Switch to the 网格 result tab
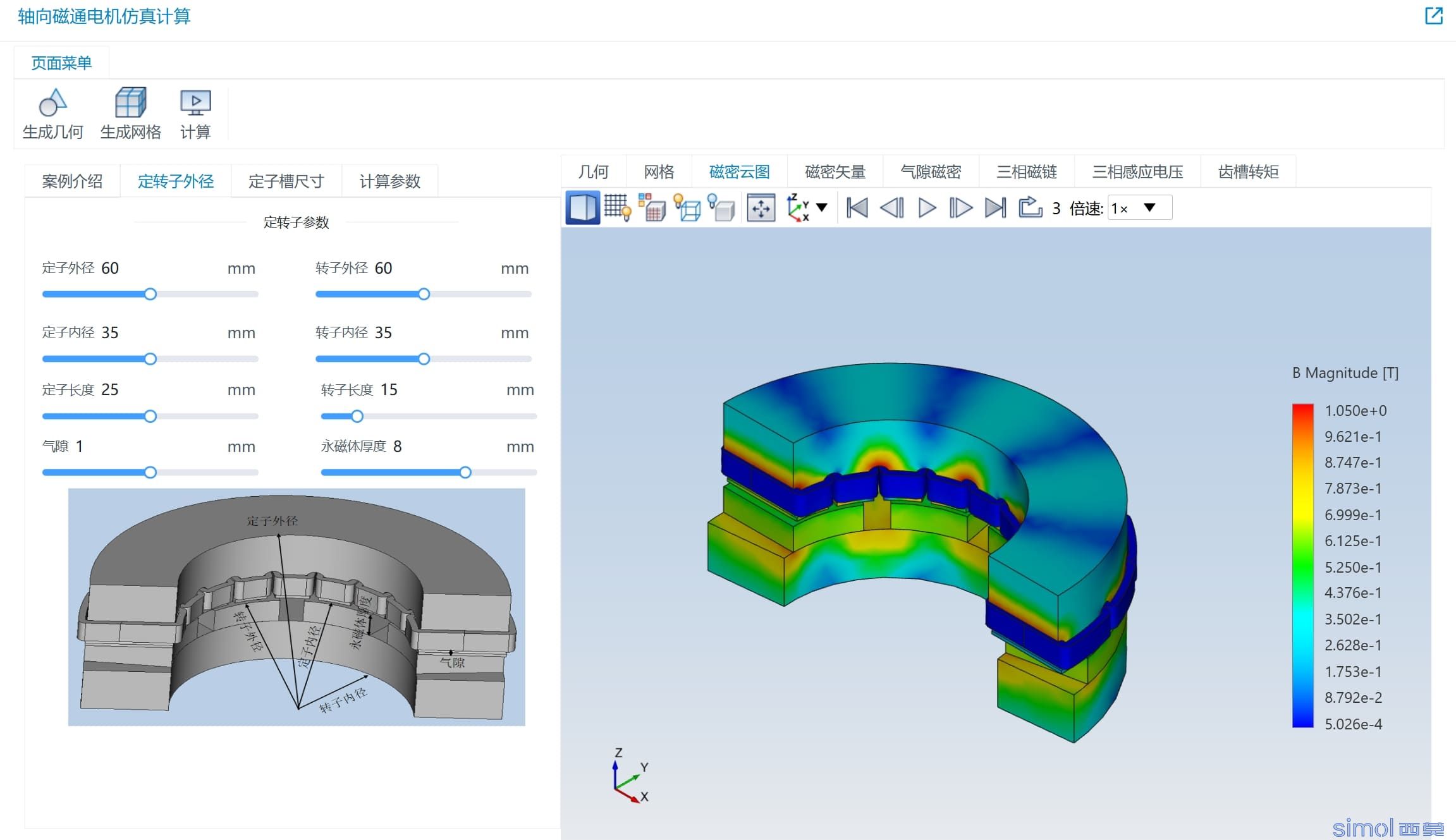The width and height of the screenshot is (1456, 840). click(659, 172)
